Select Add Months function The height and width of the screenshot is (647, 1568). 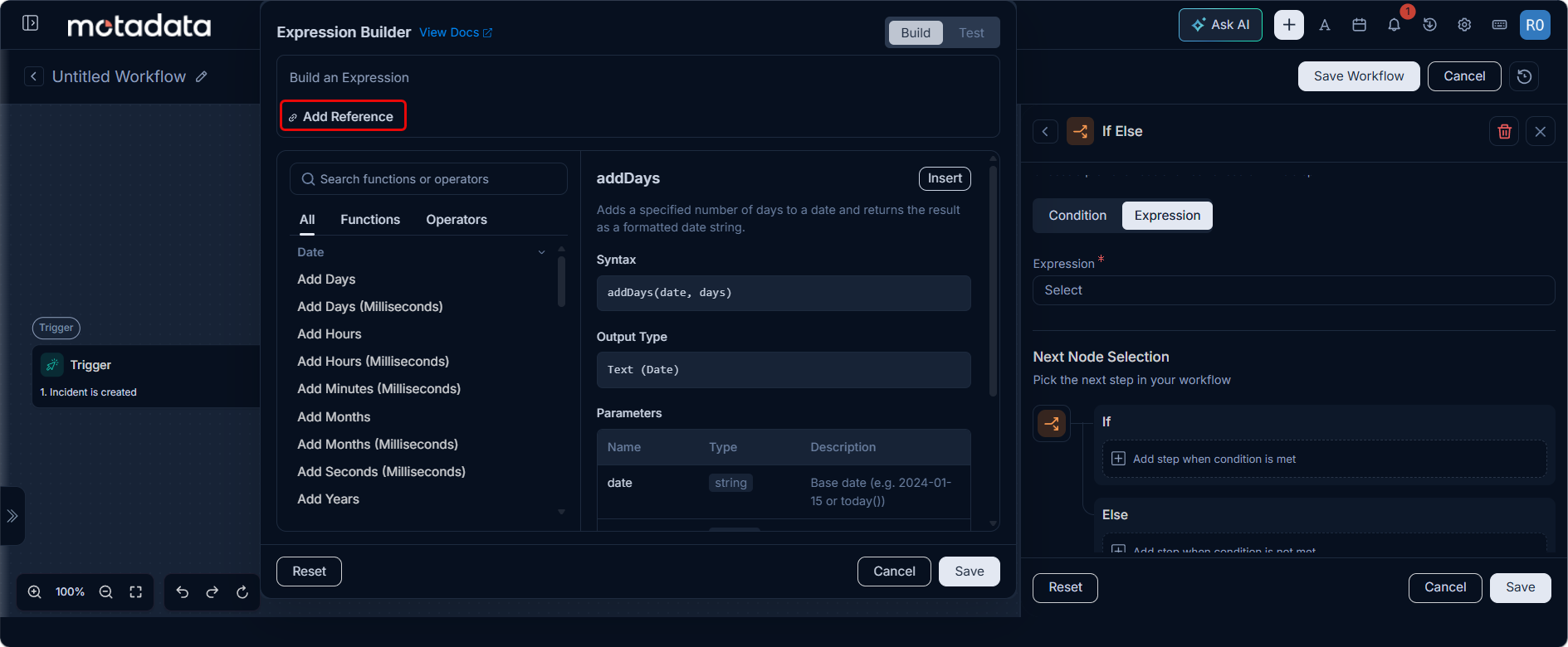tap(334, 417)
